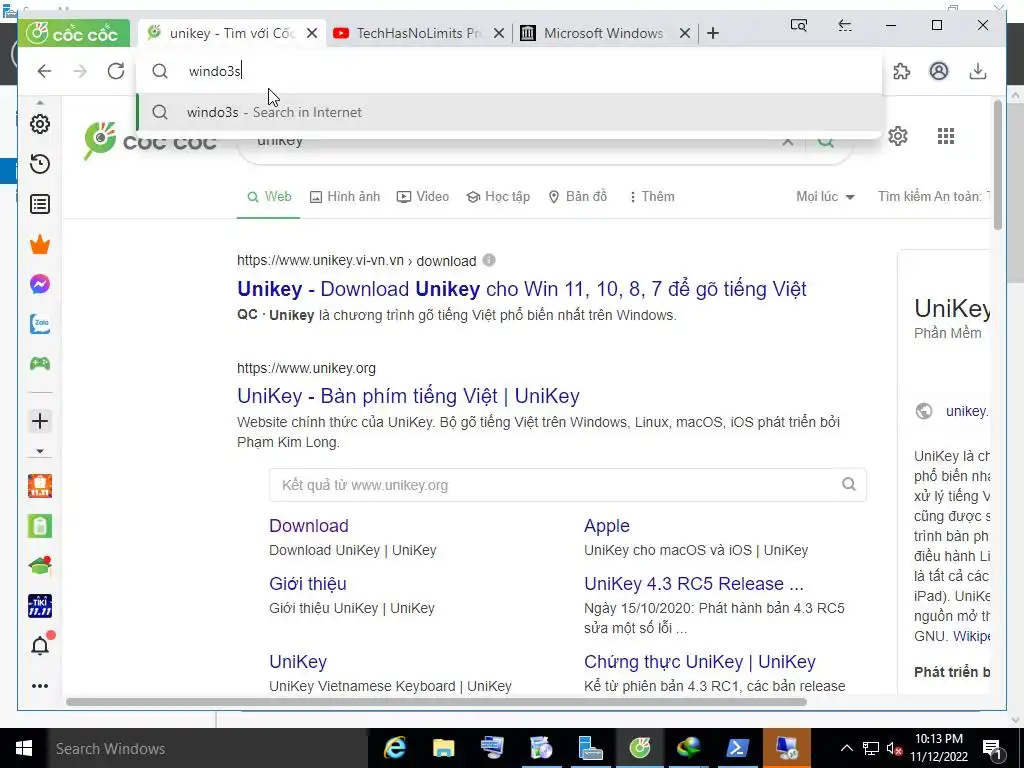Open the taskbar notification center
This screenshot has width=1024, height=768.
coord(991,748)
